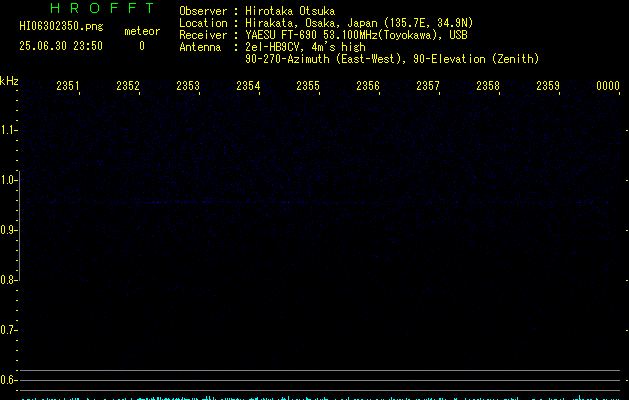The height and width of the screenshot is (400, 629).
Task: Click the 0.6 kHz frequency label
Action: (x=7, y=380)
